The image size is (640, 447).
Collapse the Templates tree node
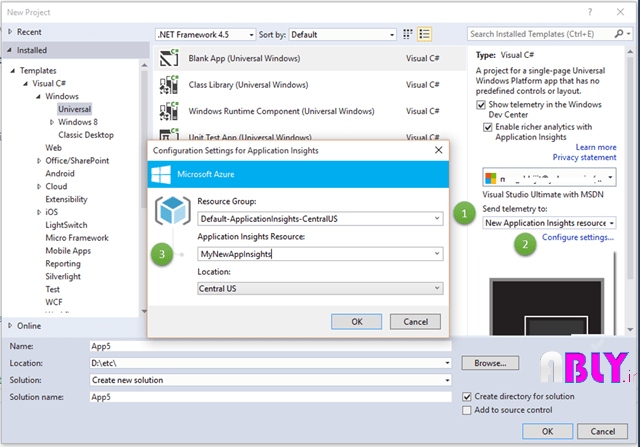tap(13, 71)
